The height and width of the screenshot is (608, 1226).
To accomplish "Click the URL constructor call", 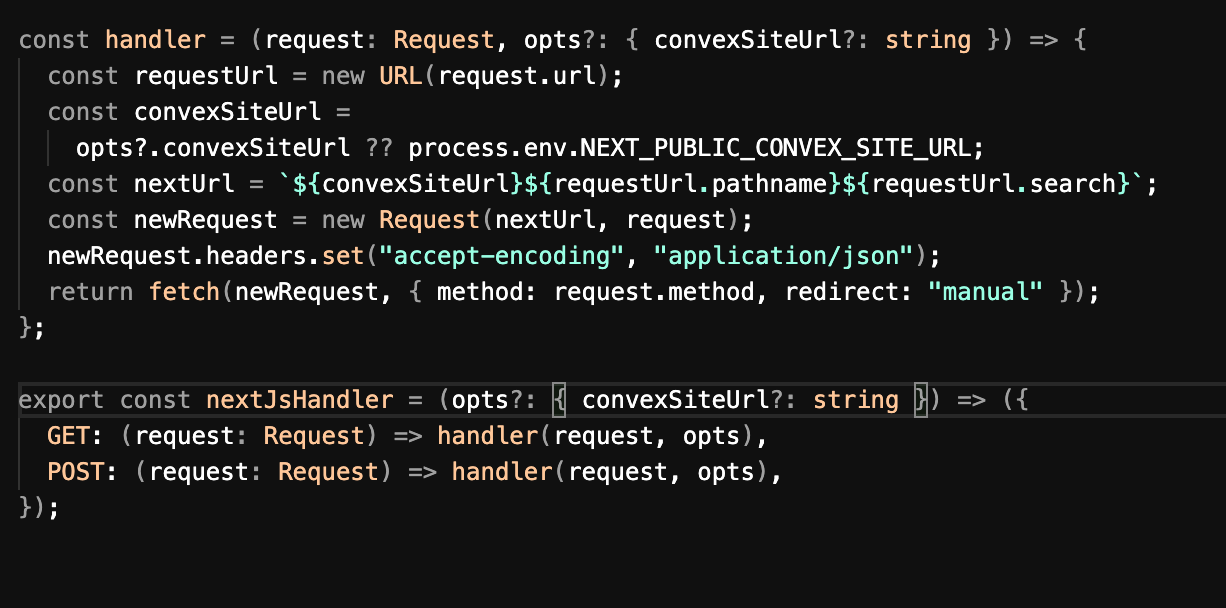I will tap(401, 76).
